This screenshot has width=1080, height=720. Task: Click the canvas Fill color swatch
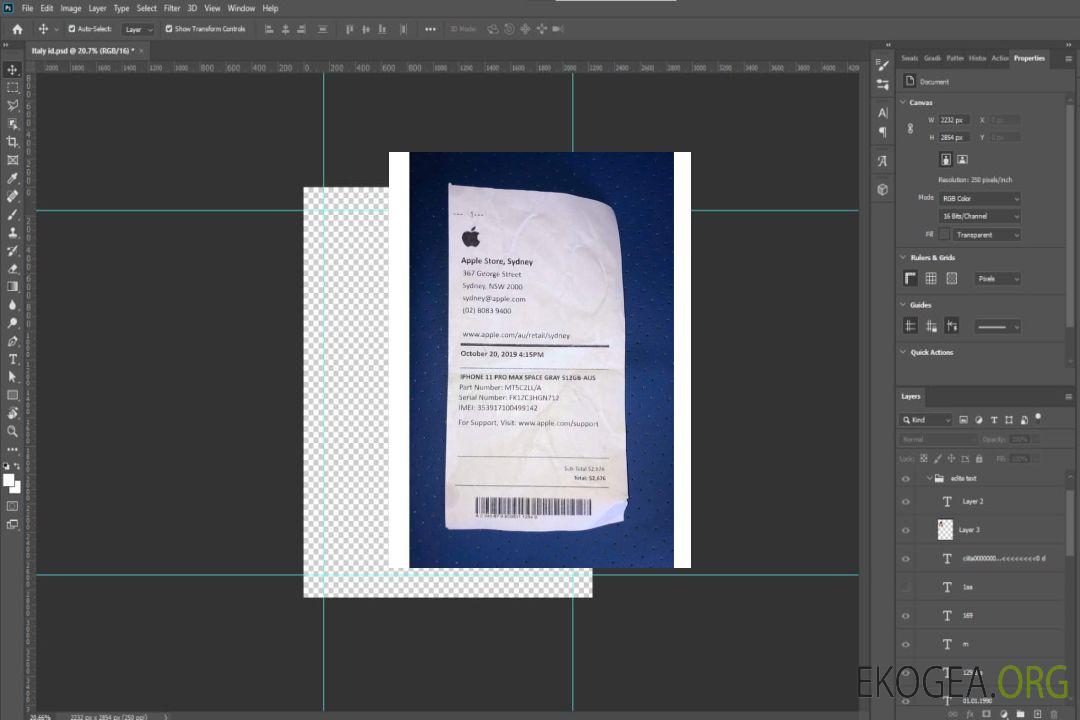pos(944,234)
